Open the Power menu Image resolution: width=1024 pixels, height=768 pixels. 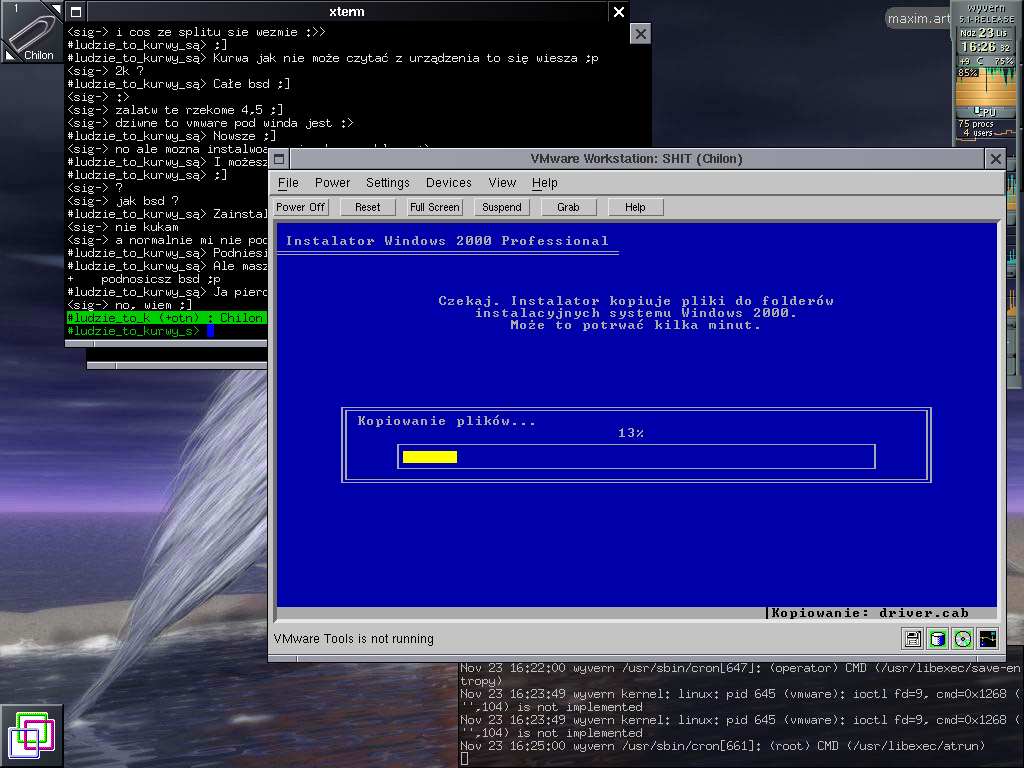332,183
